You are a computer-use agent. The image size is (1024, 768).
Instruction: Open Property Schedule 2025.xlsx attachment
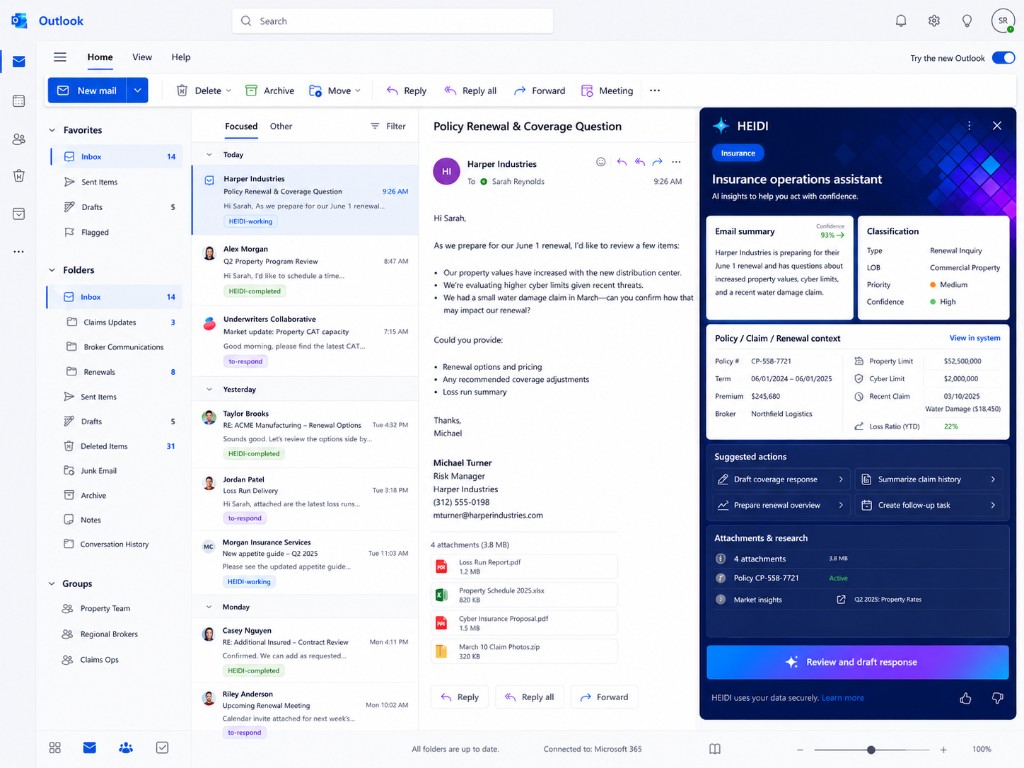click(524, 595)
